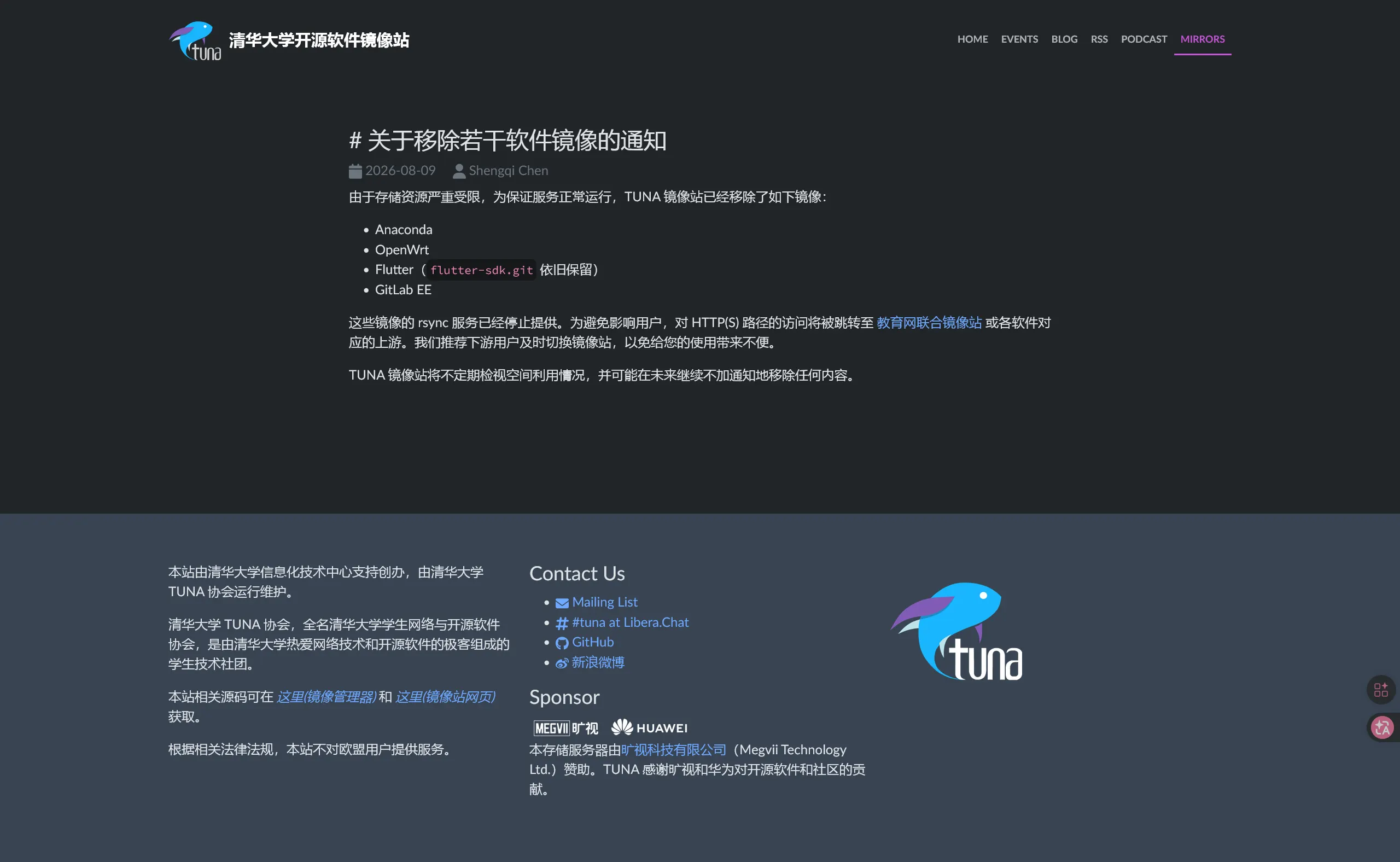
Task: Open the PODCAST nav item
Action: [x=1144, y=39]
